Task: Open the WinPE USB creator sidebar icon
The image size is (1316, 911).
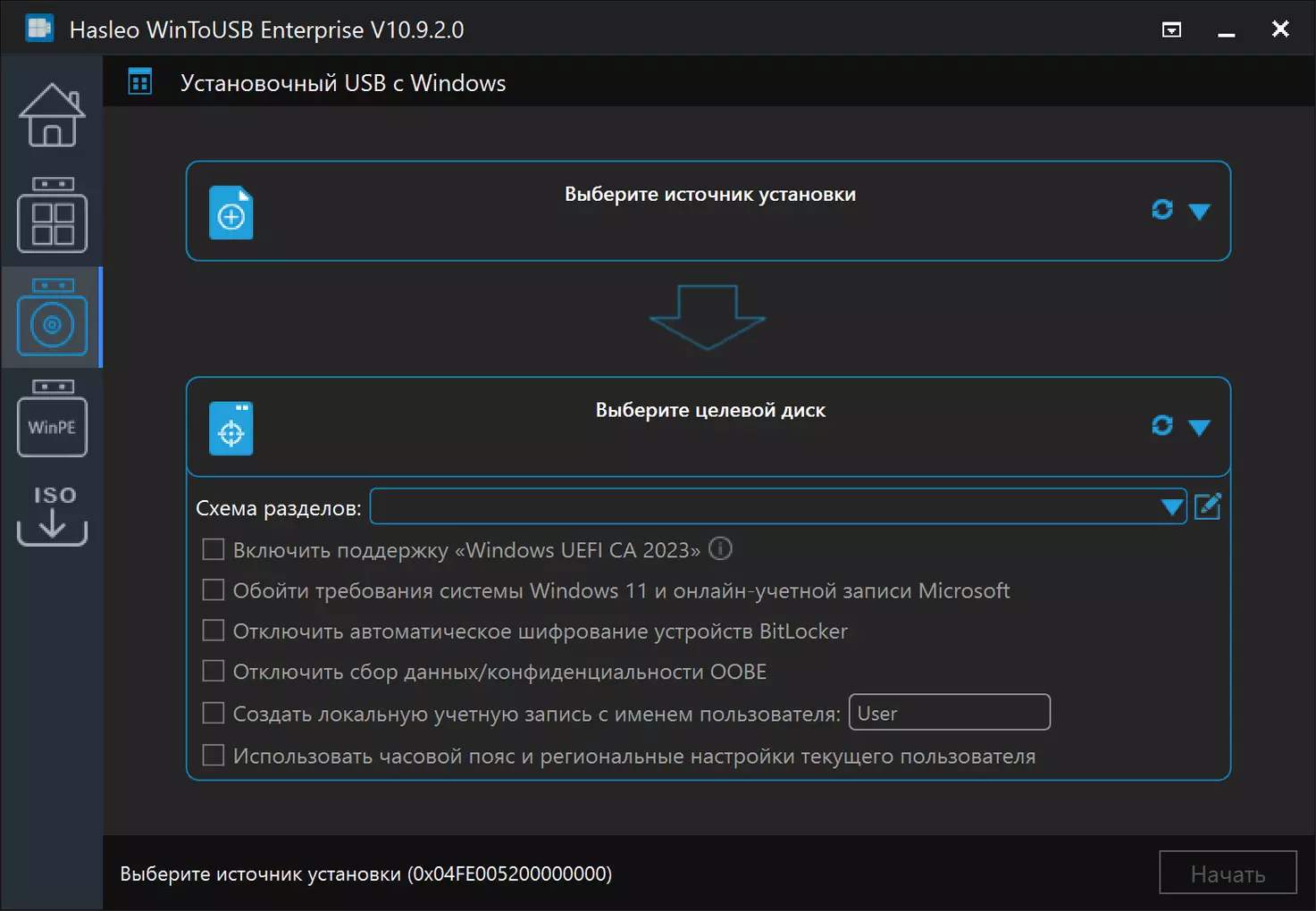Action: coord(52,418)
